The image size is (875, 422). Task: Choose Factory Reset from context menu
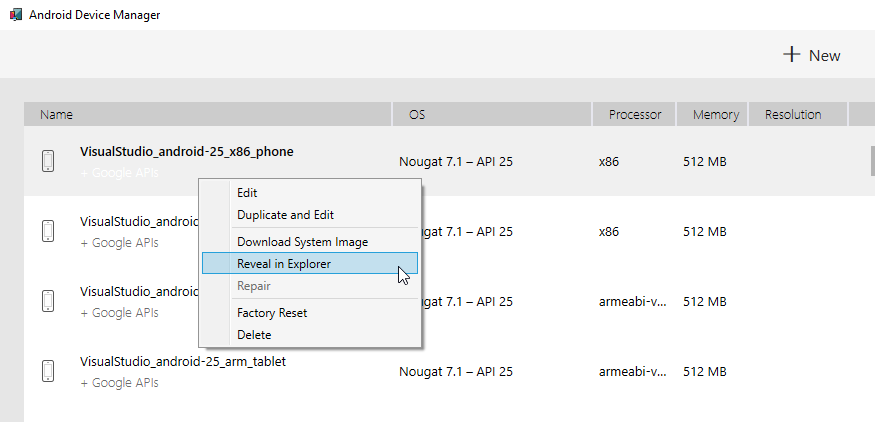click(x=310, y=313)
